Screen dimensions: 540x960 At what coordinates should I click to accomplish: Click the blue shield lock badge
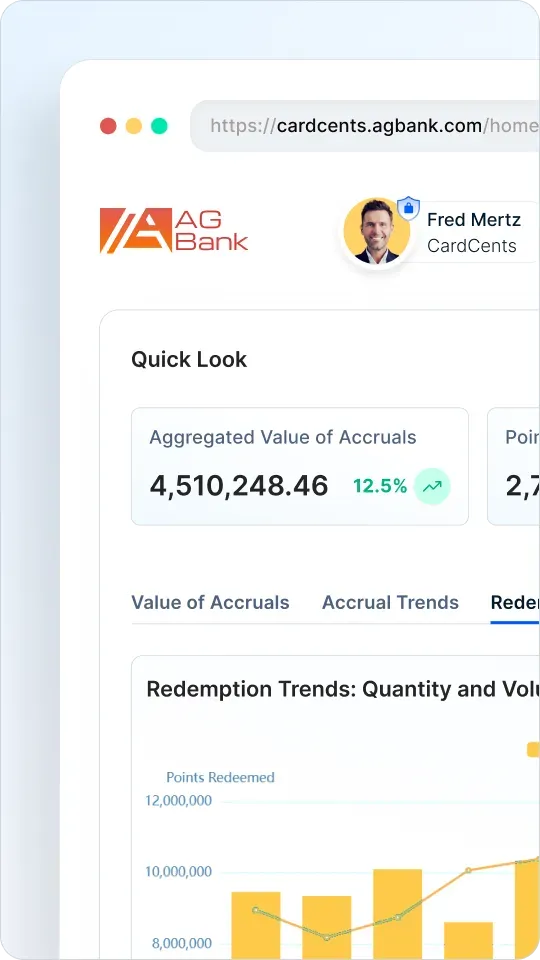point(408,208)
